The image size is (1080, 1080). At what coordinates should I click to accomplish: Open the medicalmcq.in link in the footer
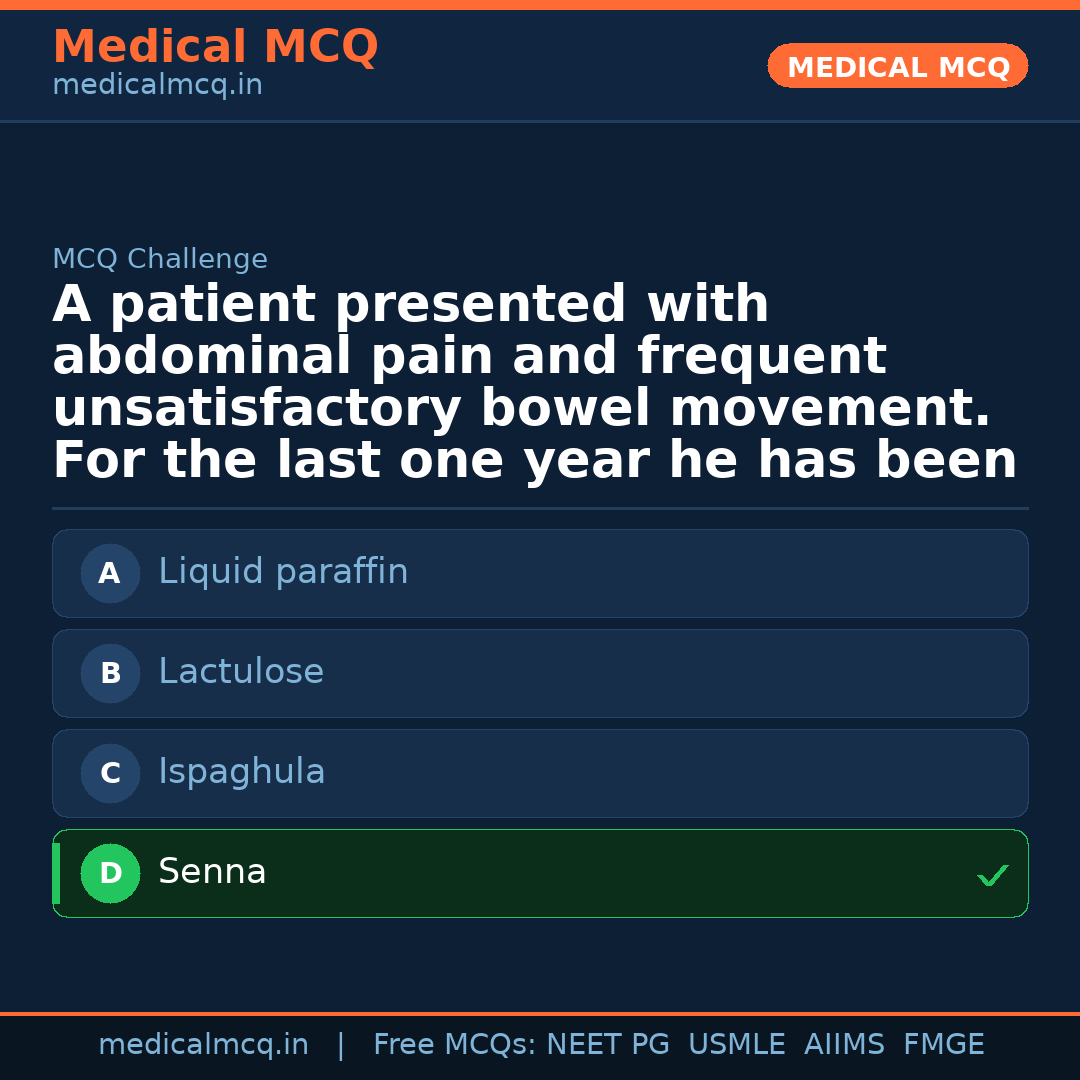203,1045
